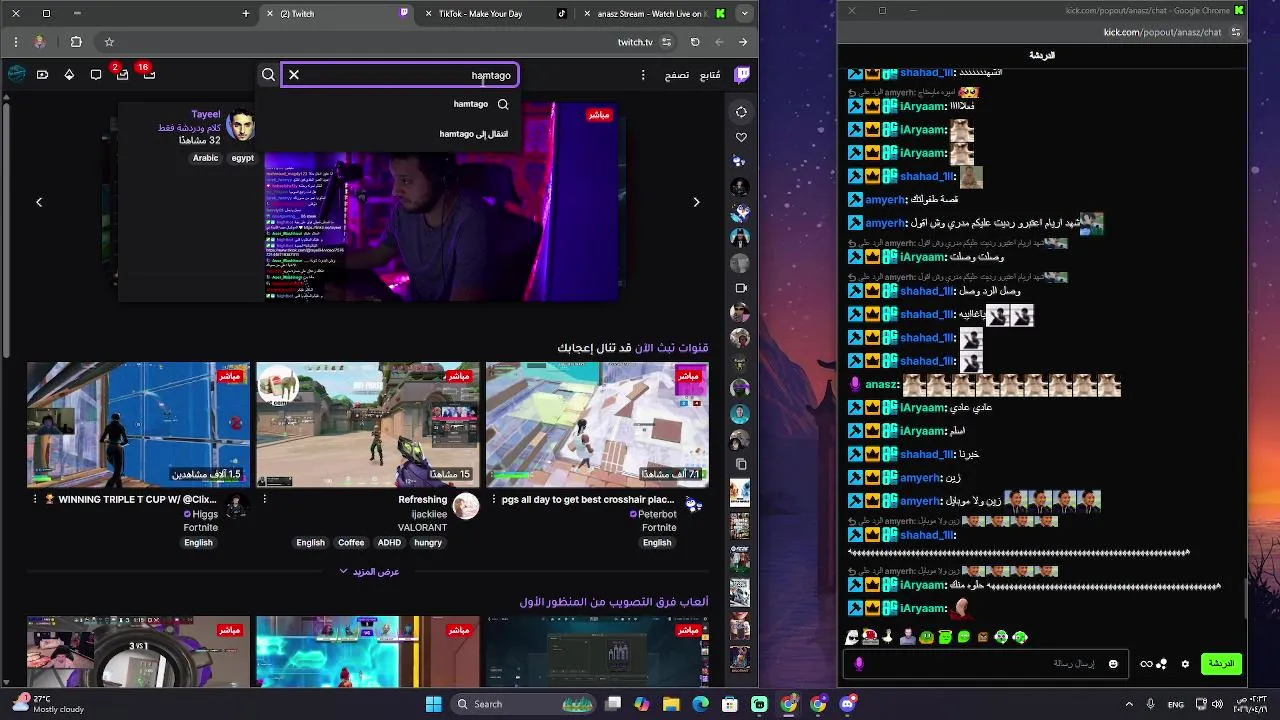Open the Chrome tab search dropdown

[744, 14]
